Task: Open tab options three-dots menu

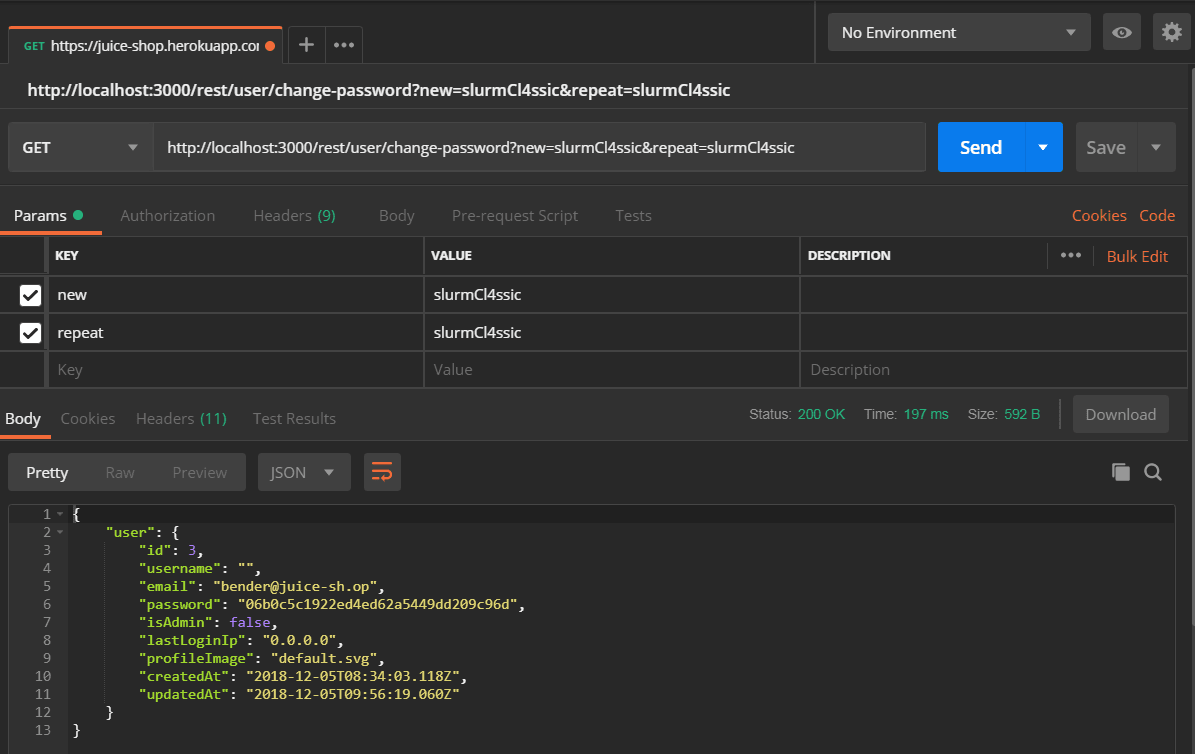Action: point(344,45)
